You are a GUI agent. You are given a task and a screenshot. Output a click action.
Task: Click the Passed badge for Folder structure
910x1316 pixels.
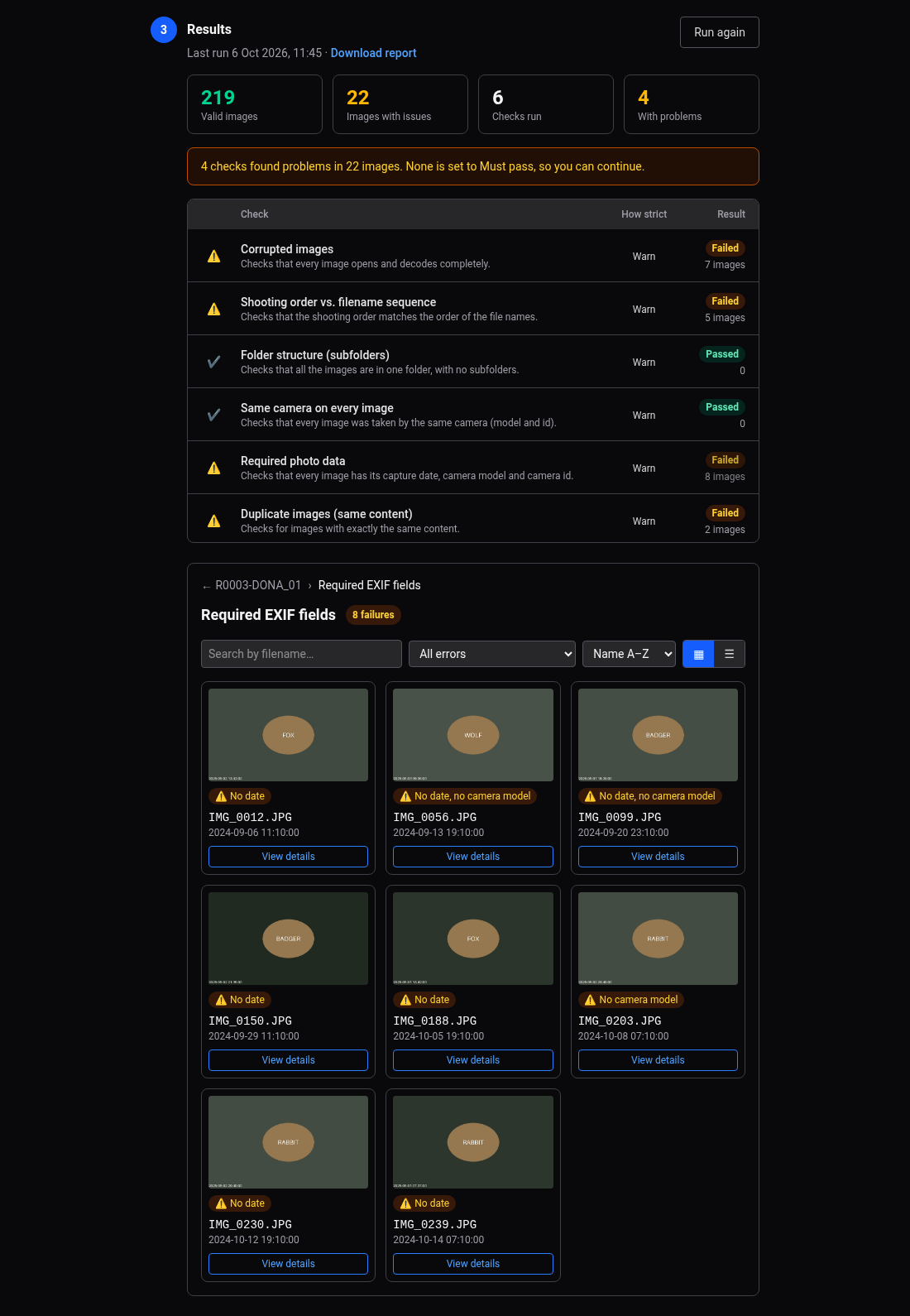click(x=722, y=354)
